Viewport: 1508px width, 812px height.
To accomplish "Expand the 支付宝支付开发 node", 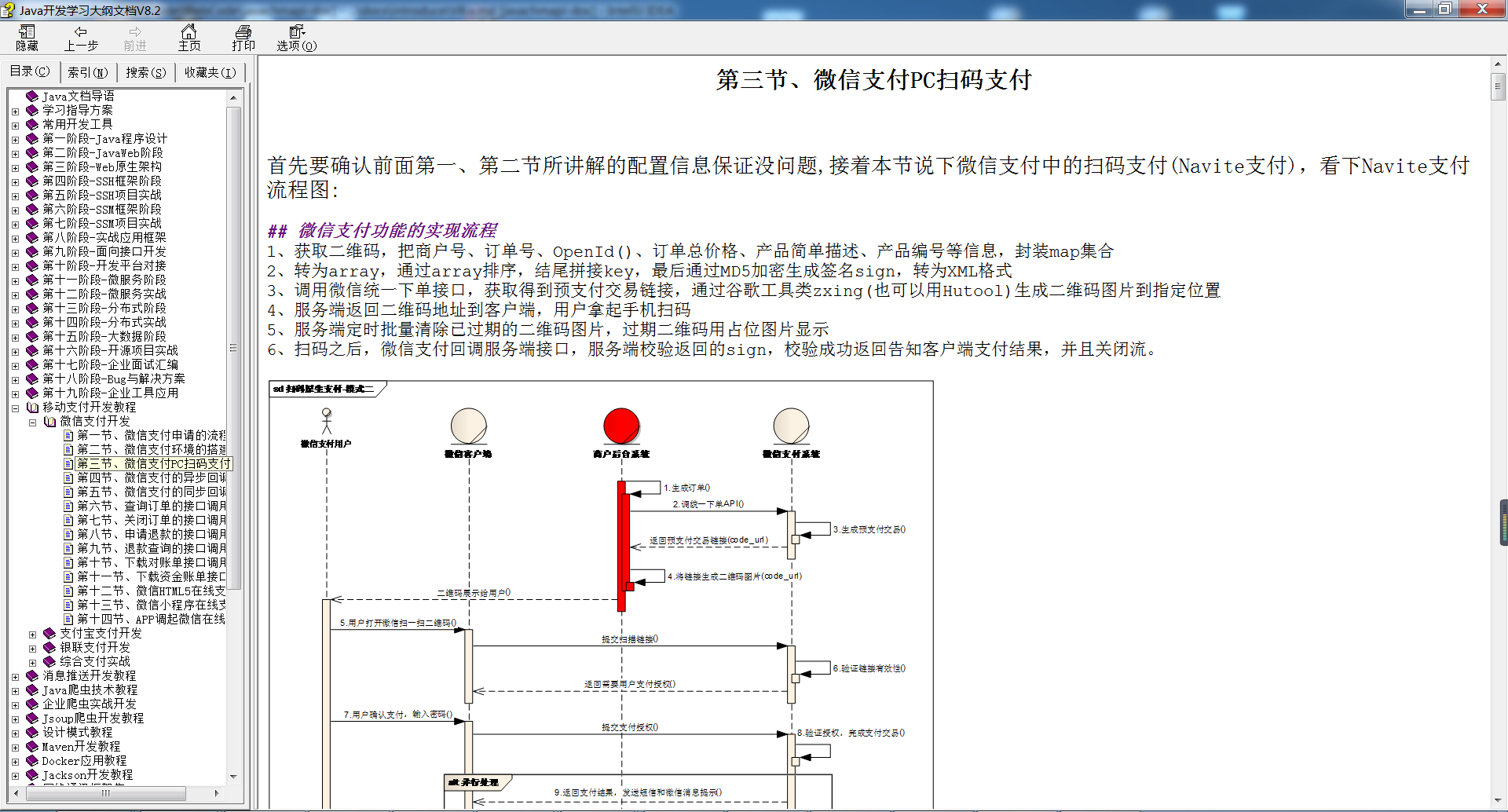I will point(32,635).
